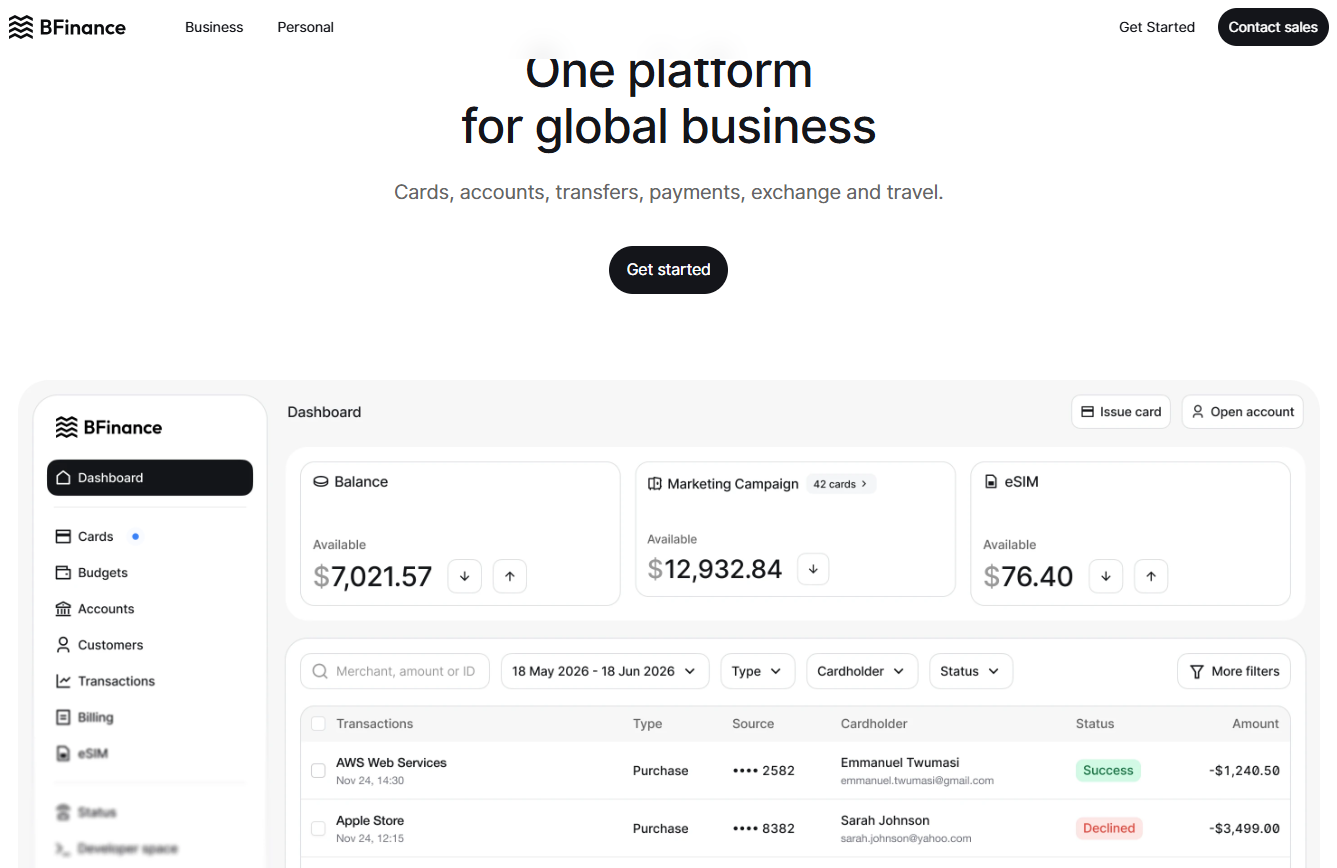Image resolution: width=1337 pixels, height=868 pixels.
Task: Click the Dashboard home icon in sidebar
Action: coord(64,477)
